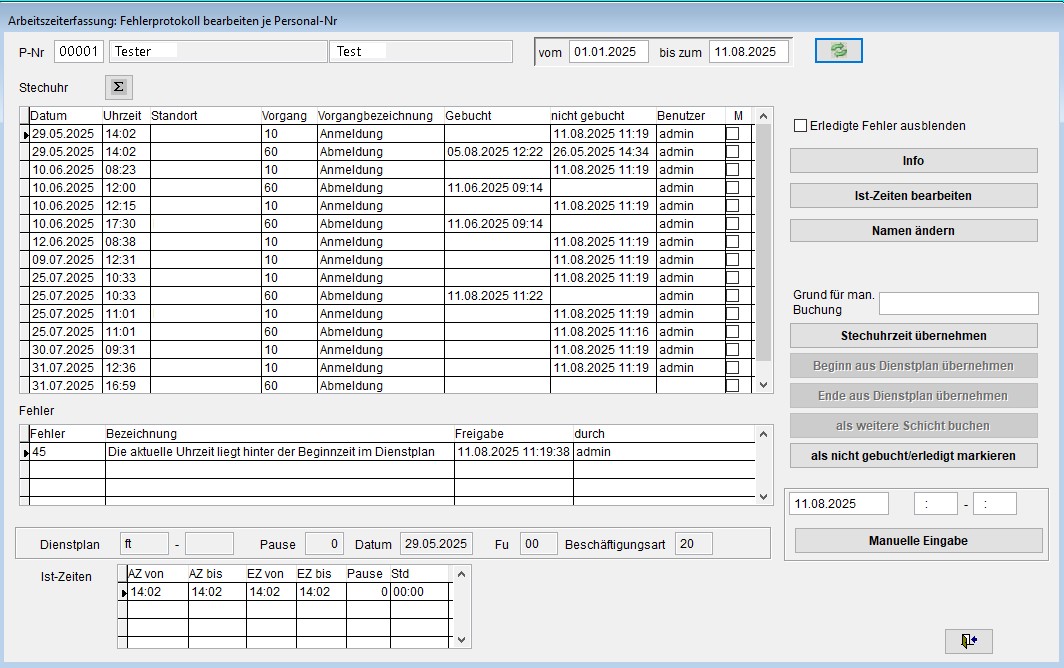Click Freigabe cell '11.08.2025 11:19:38'

click(514, 451)
